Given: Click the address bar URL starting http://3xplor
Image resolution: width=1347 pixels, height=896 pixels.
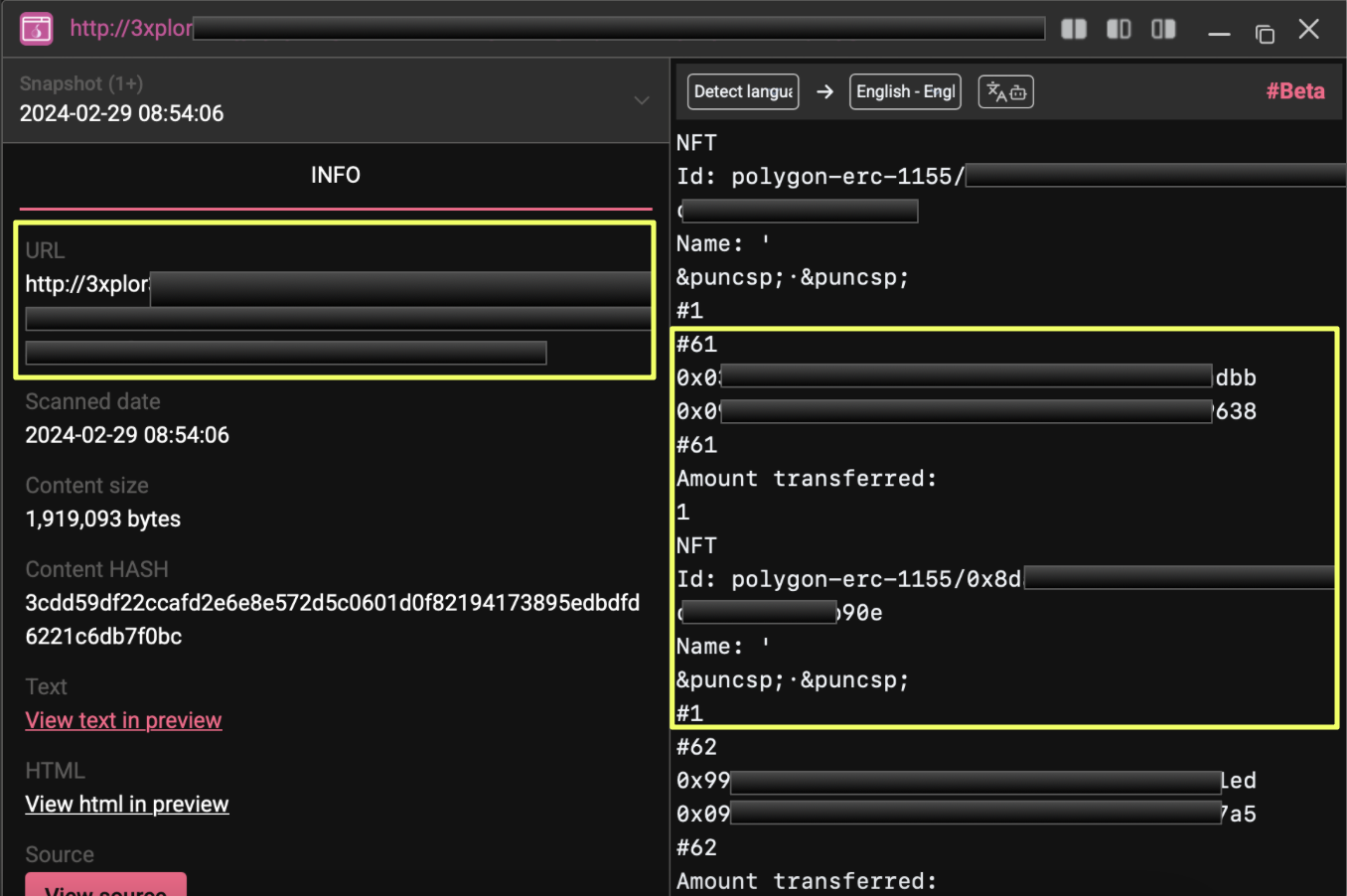Looking at the screenshot, I should pyautogui.click(x=557, y=28).
